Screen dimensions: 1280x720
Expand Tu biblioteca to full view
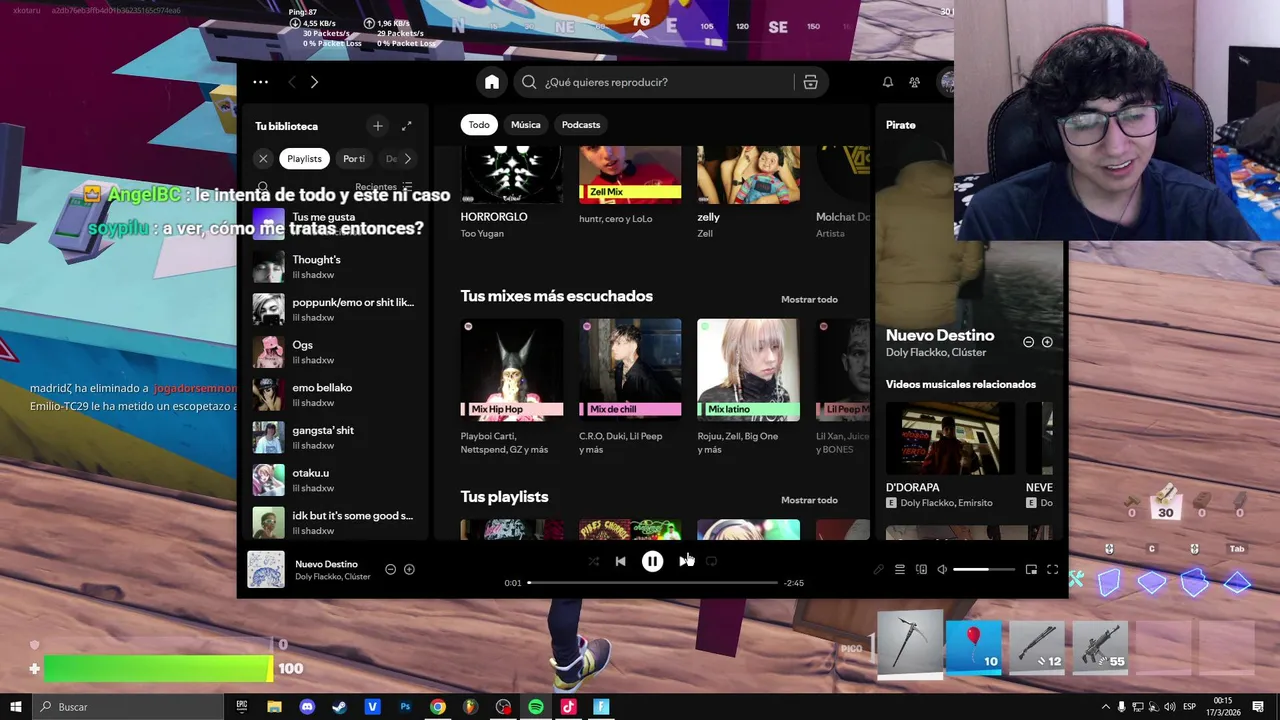coord(406,126)
